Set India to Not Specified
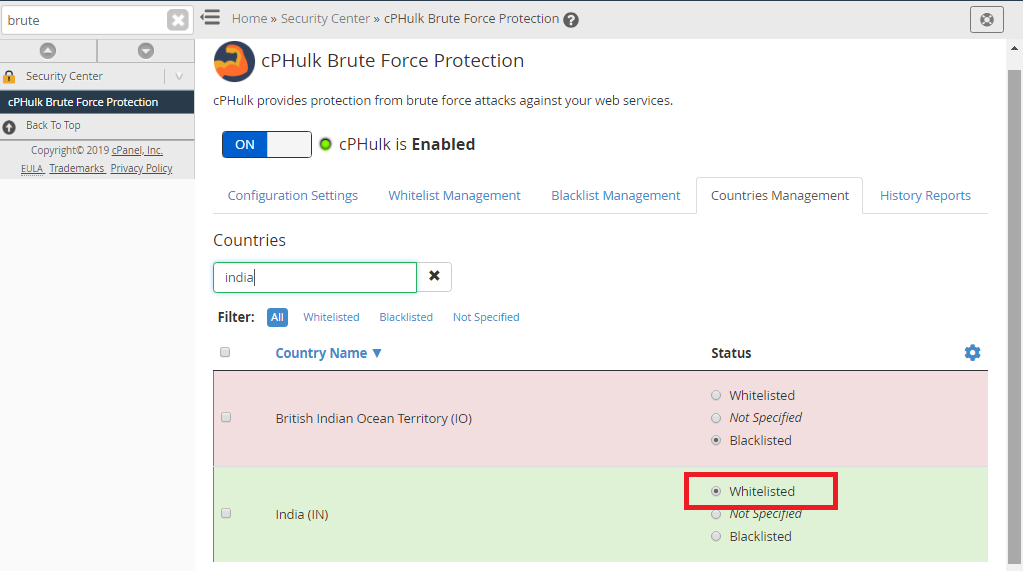1023x571 pixels. pyautogui.click(x=716, y=514)
